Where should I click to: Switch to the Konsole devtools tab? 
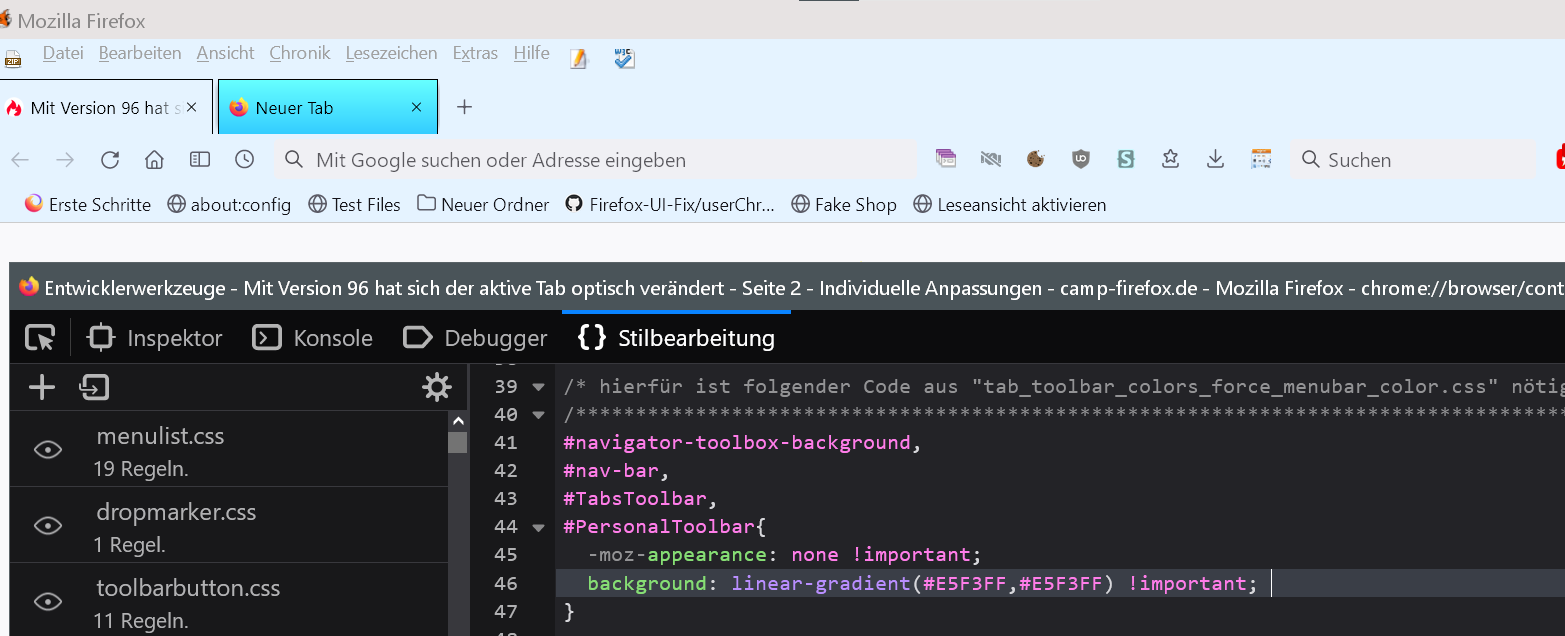pyautogui.click(x=313, y=339)
